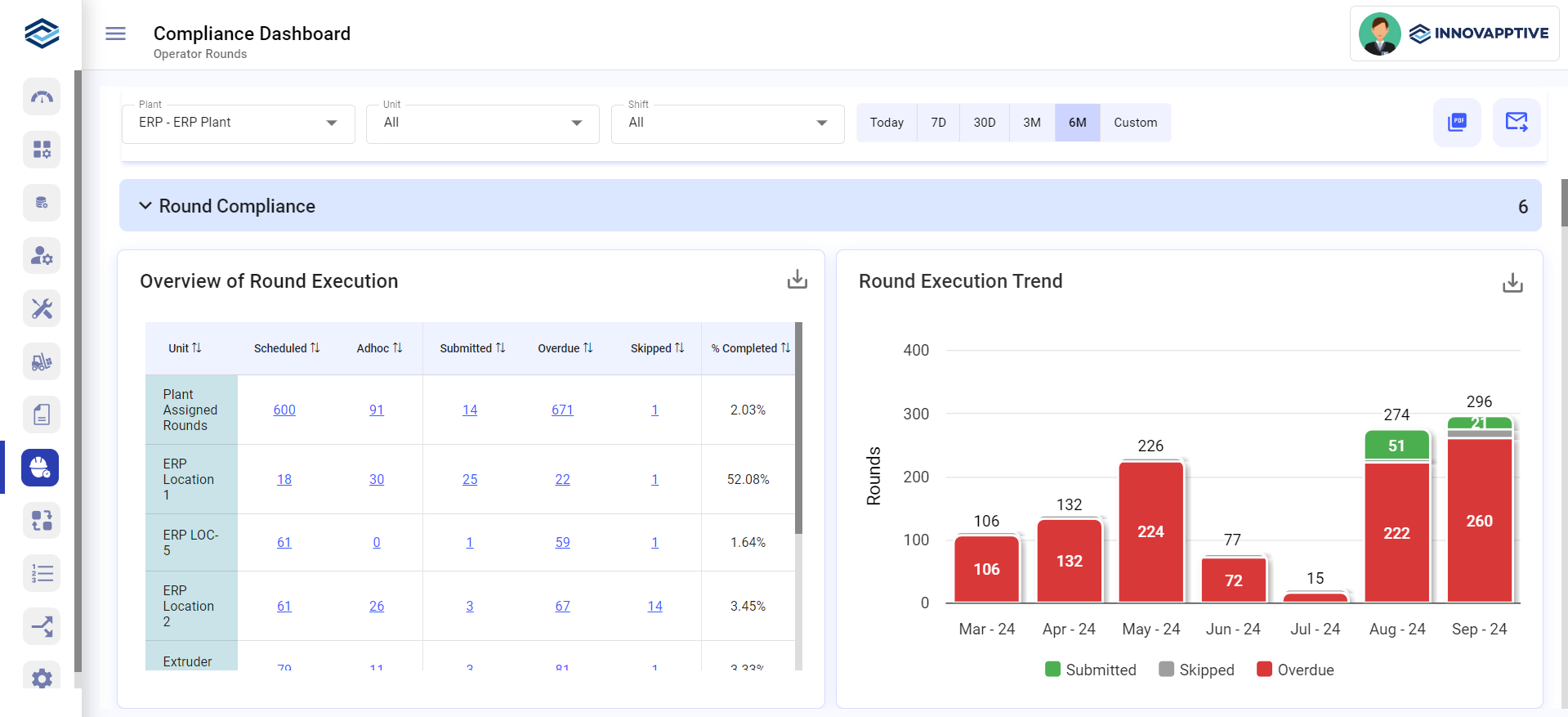
Task: Toggle Submitted series in chart legend
Action: coord(1090,670)
